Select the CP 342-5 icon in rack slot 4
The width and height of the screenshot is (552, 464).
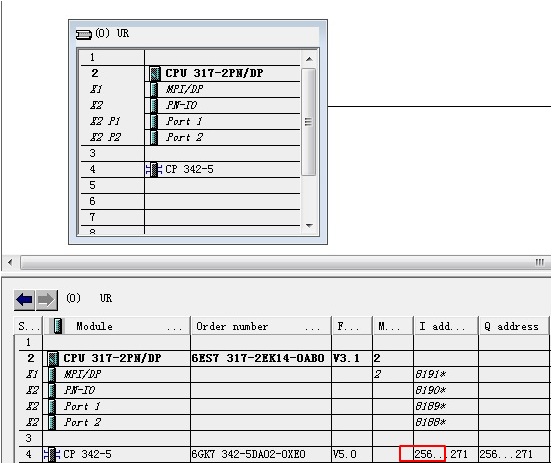[x=153, y=169]
